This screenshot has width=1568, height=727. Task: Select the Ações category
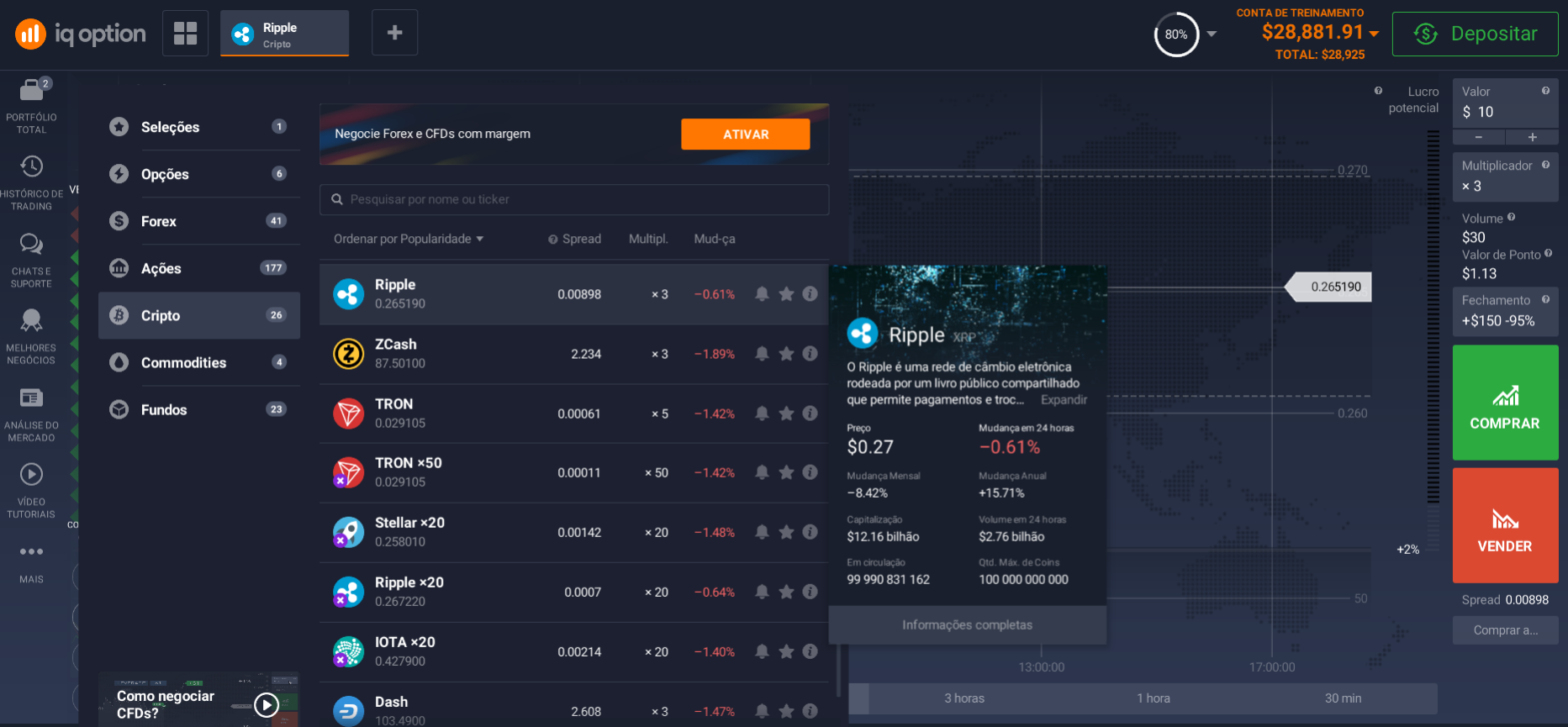[199, 268]
